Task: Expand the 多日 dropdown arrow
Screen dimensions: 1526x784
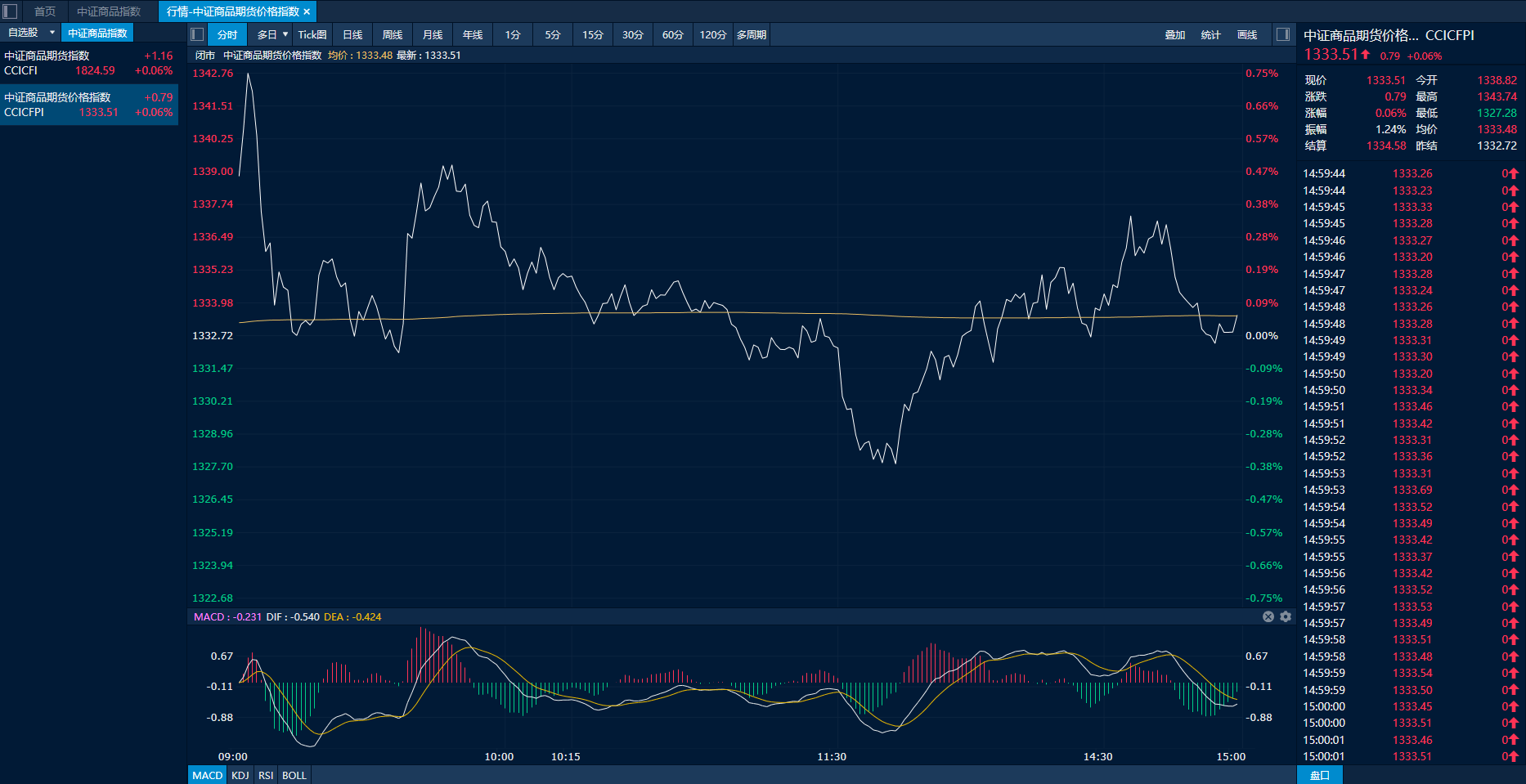Action: point(285,34)
